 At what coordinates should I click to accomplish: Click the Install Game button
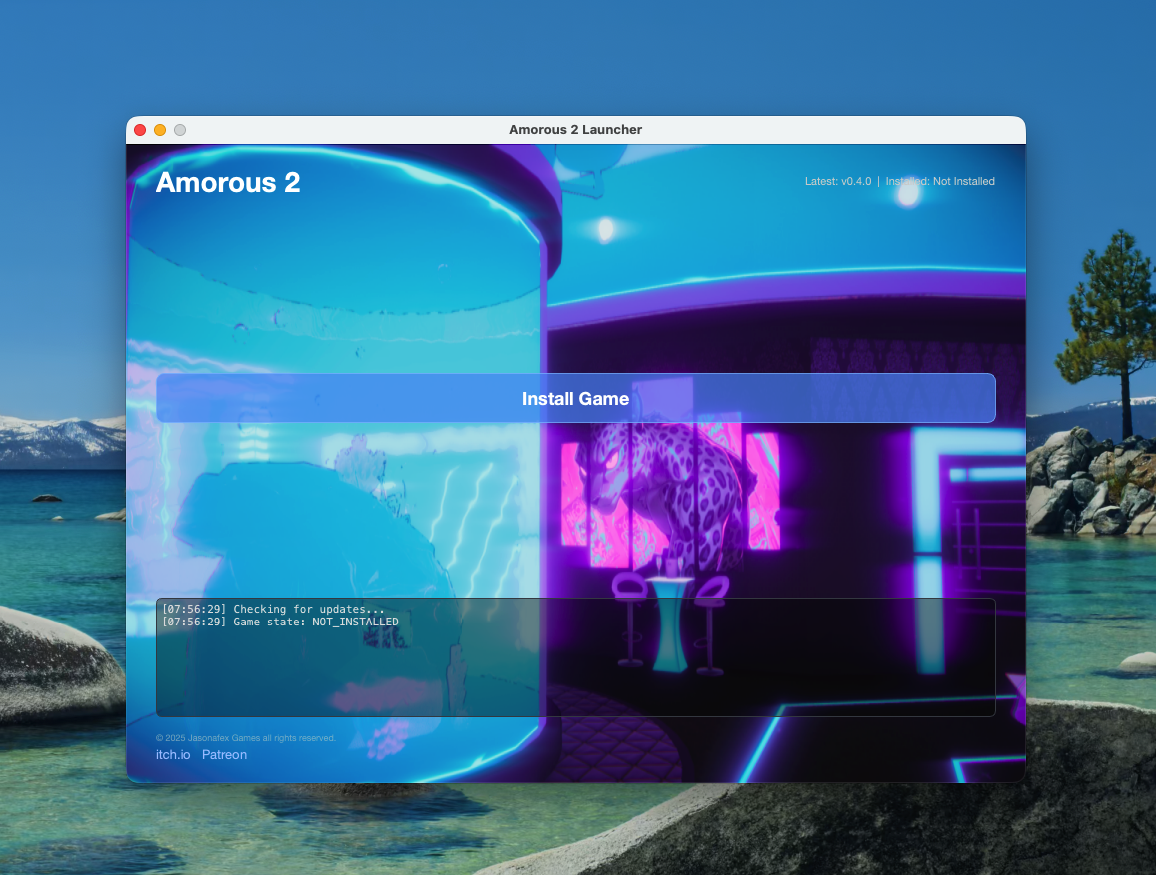pyautogui.click(x=575, y=398)
